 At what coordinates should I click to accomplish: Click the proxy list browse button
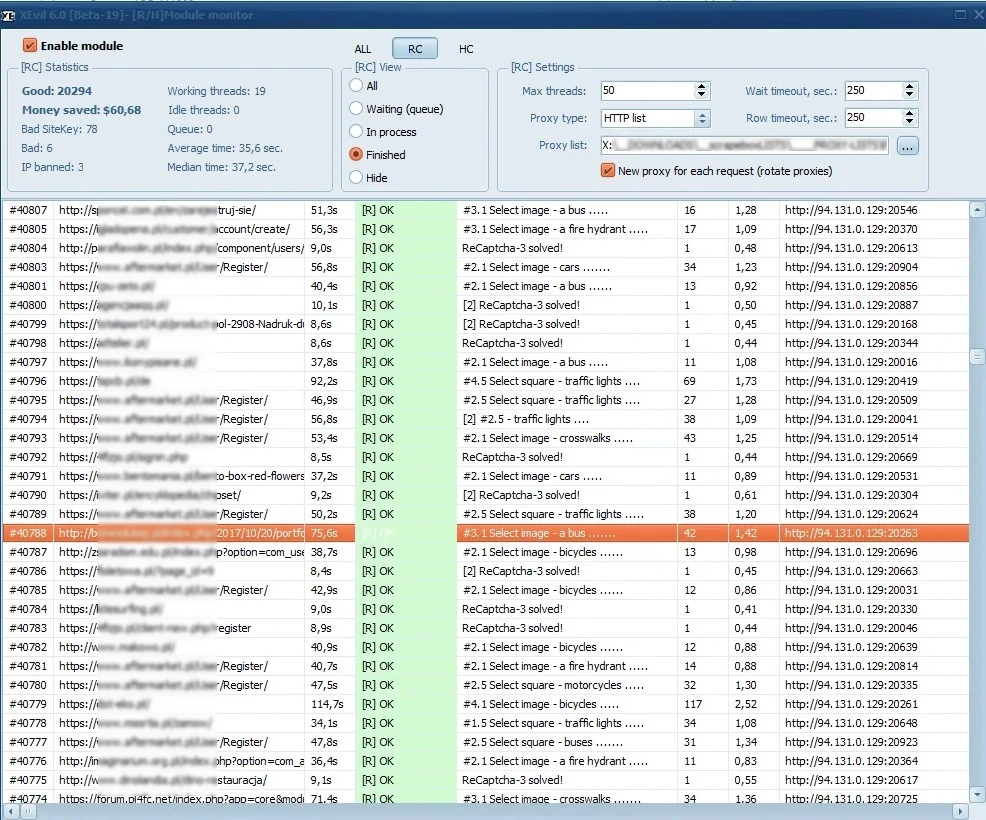tap(906, 146)
